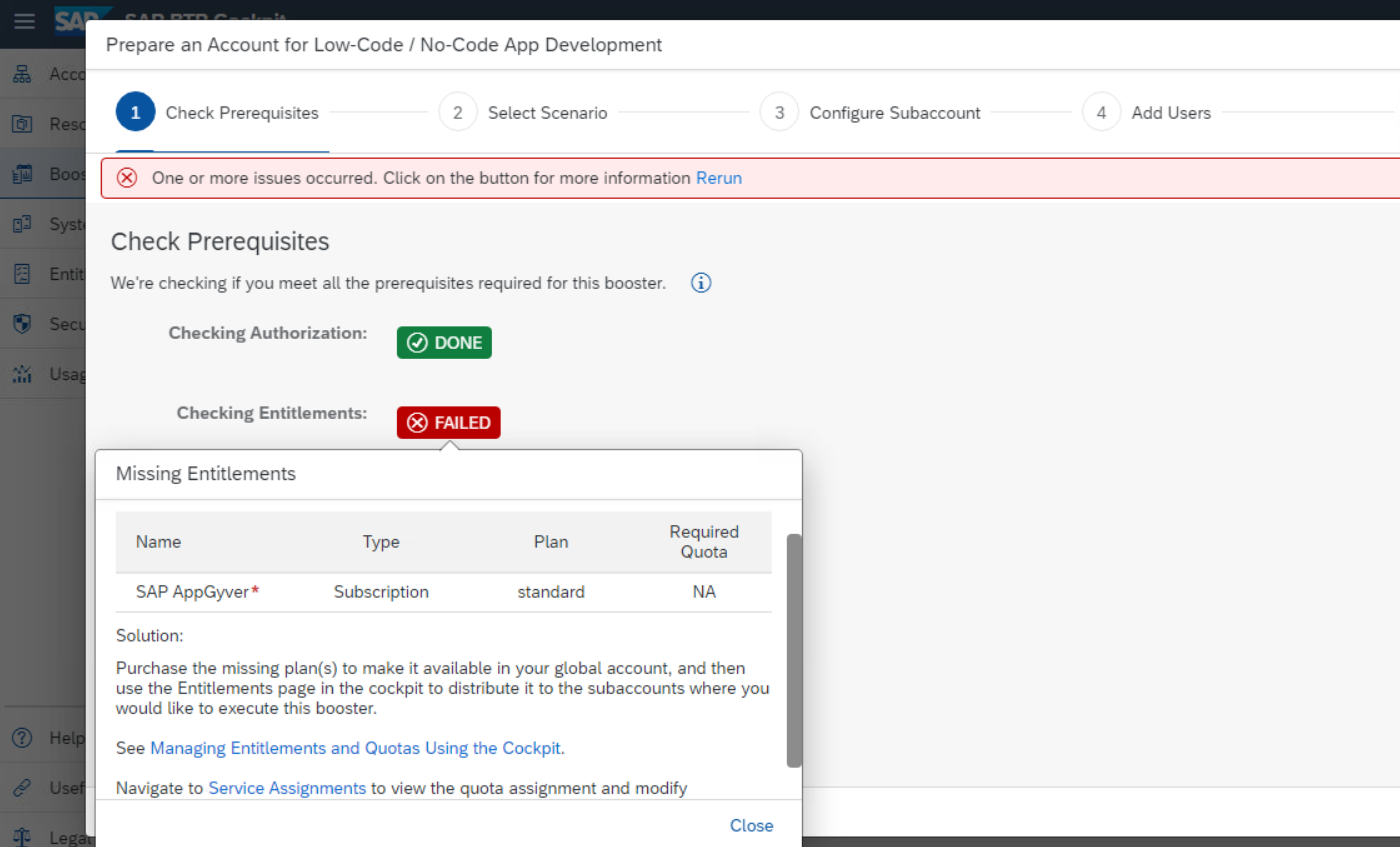Click the Subscription table cell
This screenshot has width=1400, height=847.
[x=381, y=592]
